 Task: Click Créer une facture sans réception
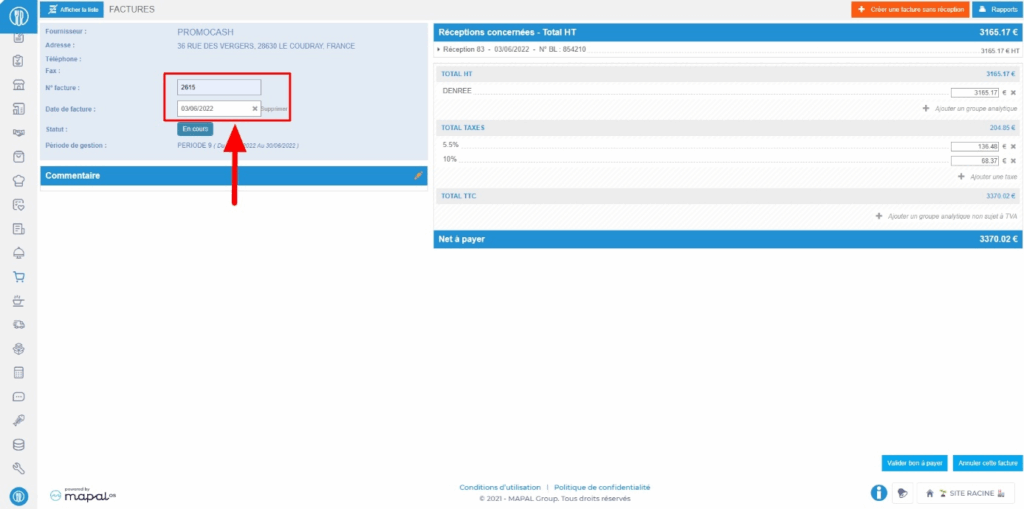tap(910, 9)
